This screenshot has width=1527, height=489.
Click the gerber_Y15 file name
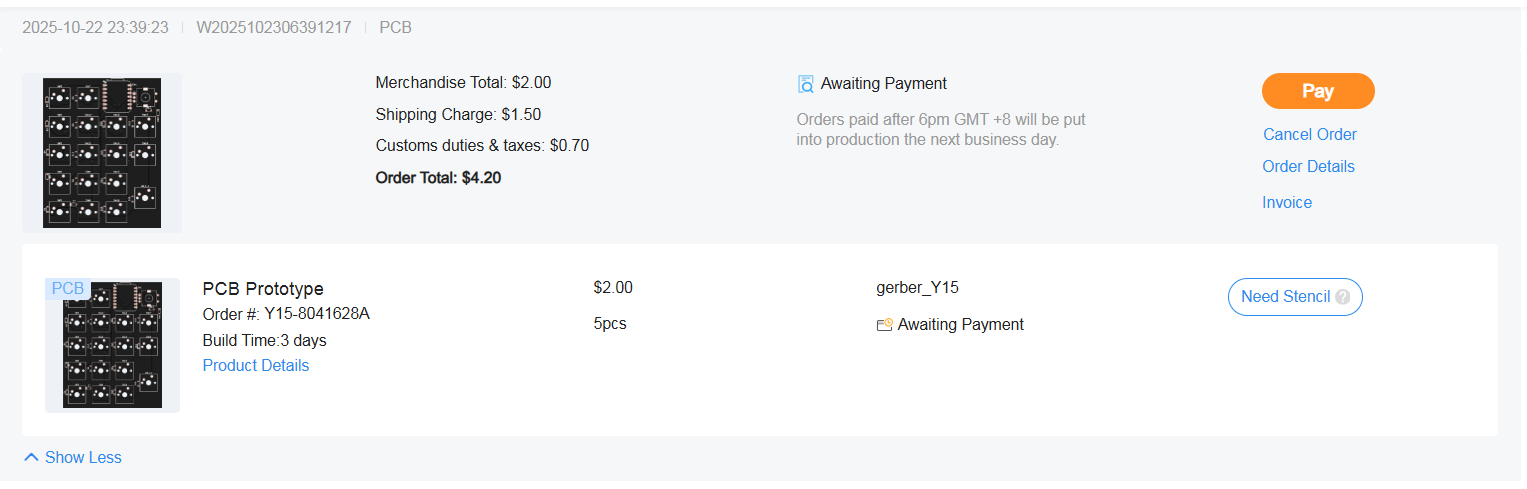[x=916, y=288]
